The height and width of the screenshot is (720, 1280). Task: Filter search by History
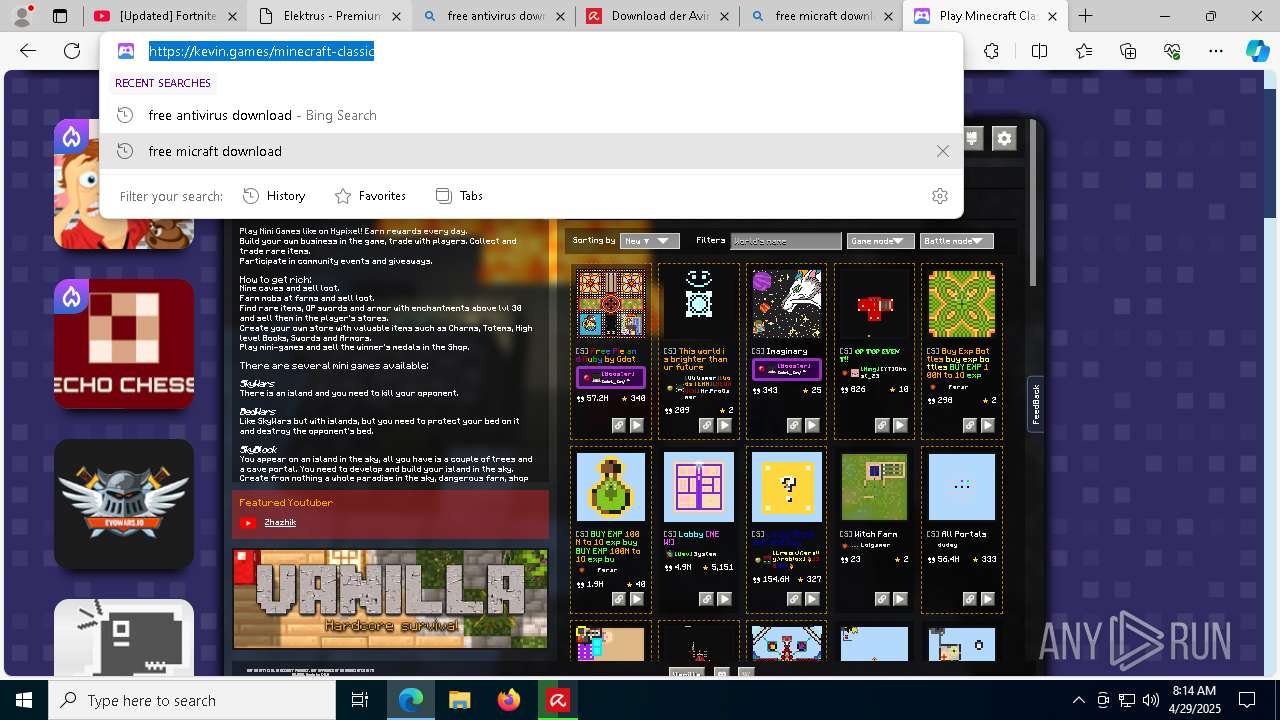(275, 196)
